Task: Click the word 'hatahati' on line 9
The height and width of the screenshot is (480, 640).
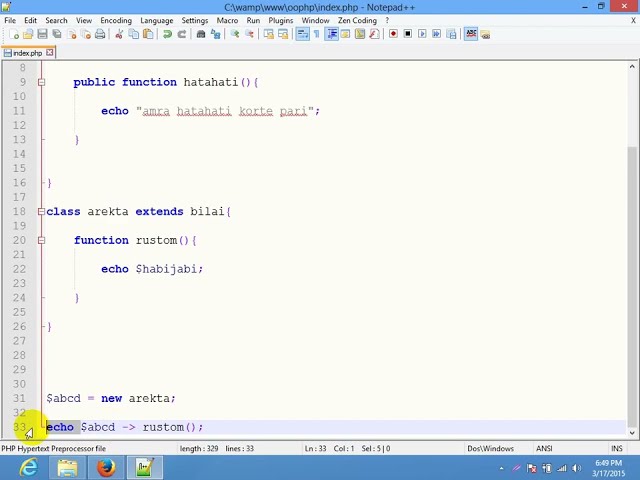Action: 211,82
